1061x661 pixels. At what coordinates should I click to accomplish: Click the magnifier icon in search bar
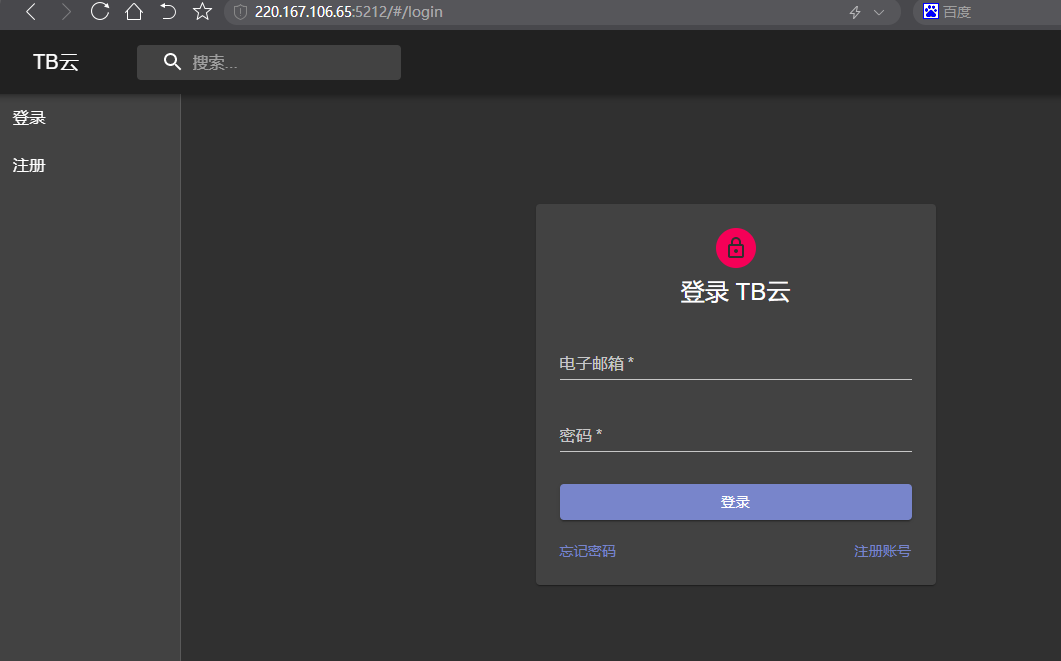coord(172,62)
